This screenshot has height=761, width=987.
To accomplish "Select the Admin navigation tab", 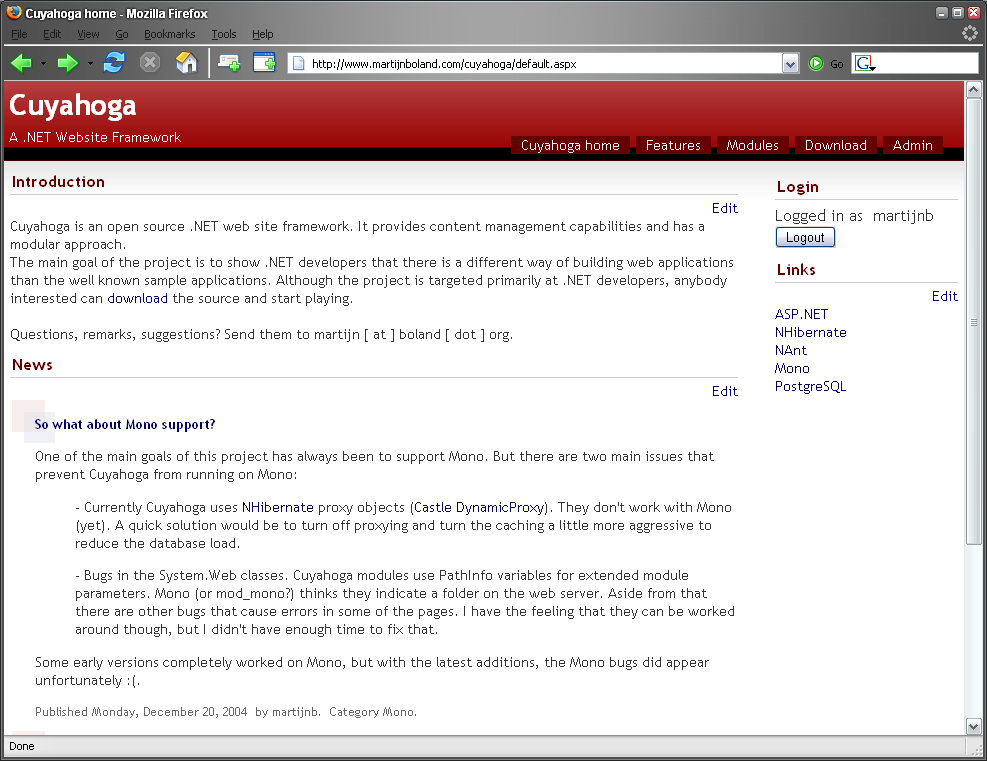I will coord(912,145).
